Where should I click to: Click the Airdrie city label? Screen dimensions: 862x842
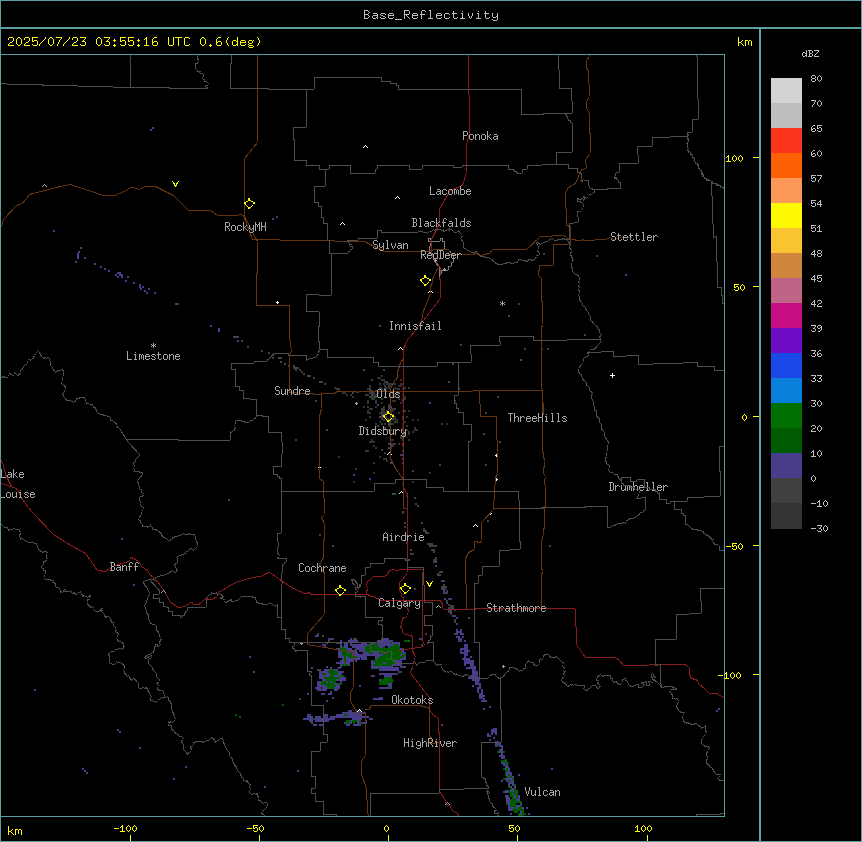click(404, 537)
